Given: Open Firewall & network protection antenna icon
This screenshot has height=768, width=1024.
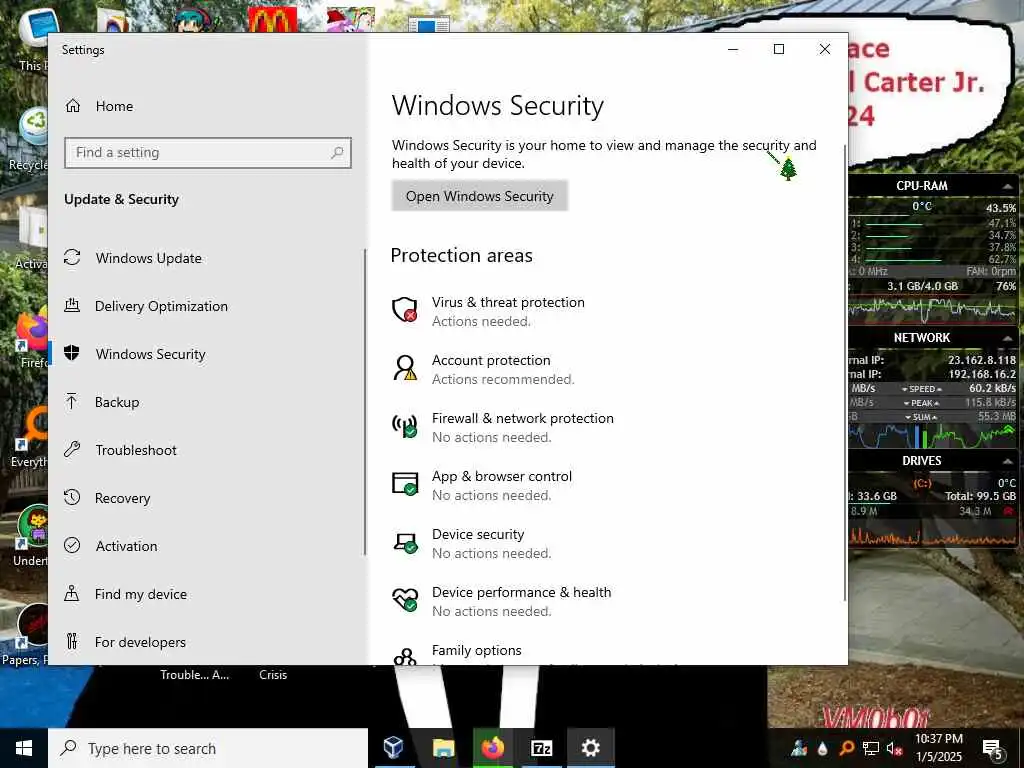Looking at the screenshot, I should [x=405, y=426].
